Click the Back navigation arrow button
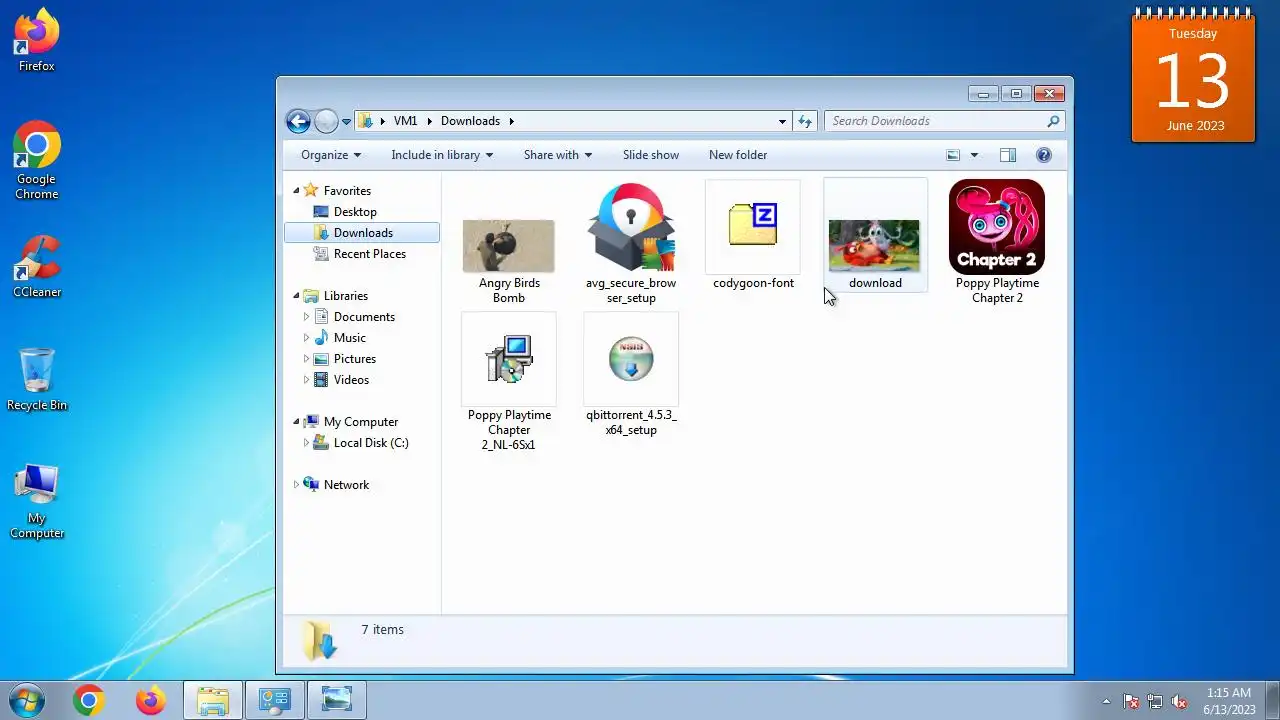This screenshot has height=720, width=1280. pyautogui.click(x=298, y=121)
